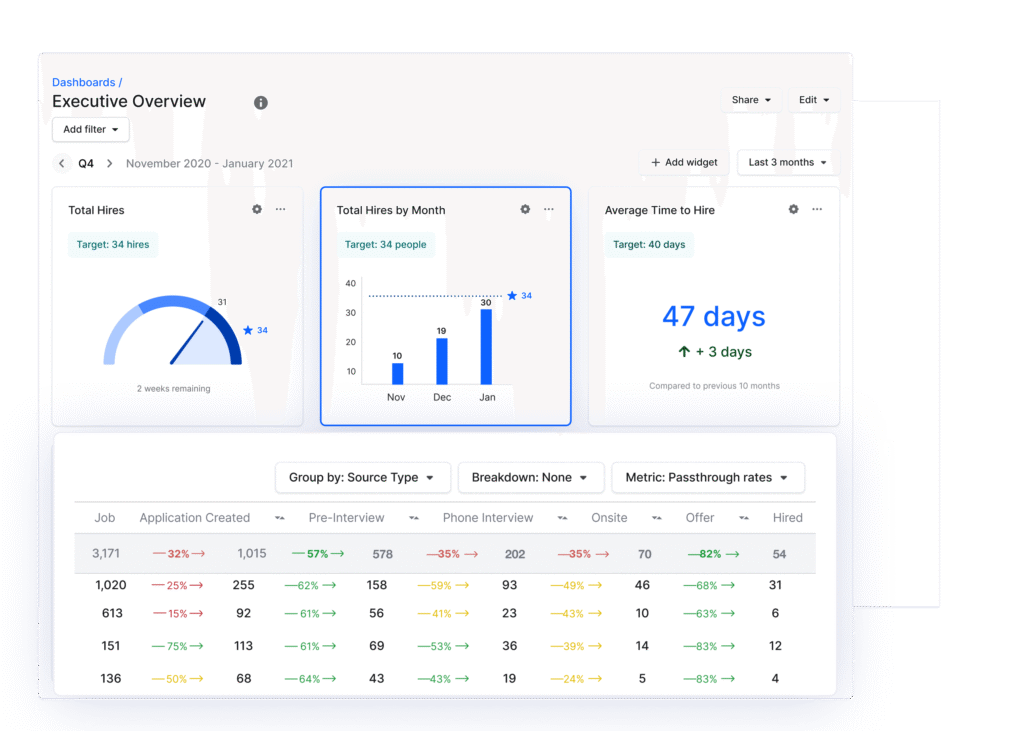
Task: Click the Add widget button
Action: coord(684,162)
